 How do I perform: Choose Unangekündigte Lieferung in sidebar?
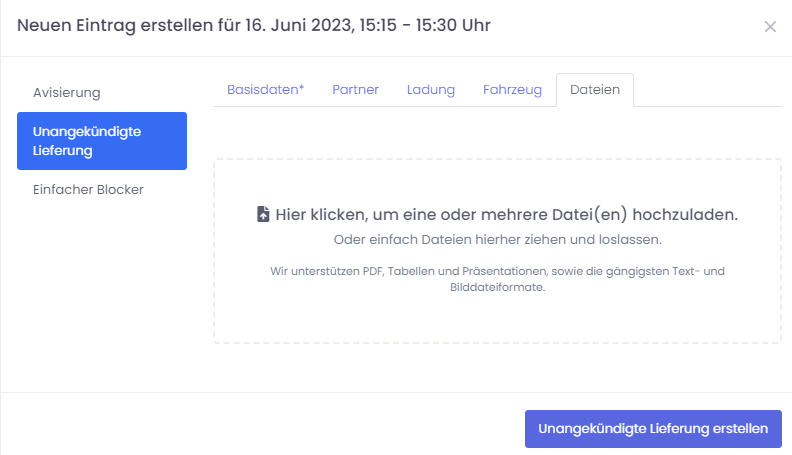[101, 141]
